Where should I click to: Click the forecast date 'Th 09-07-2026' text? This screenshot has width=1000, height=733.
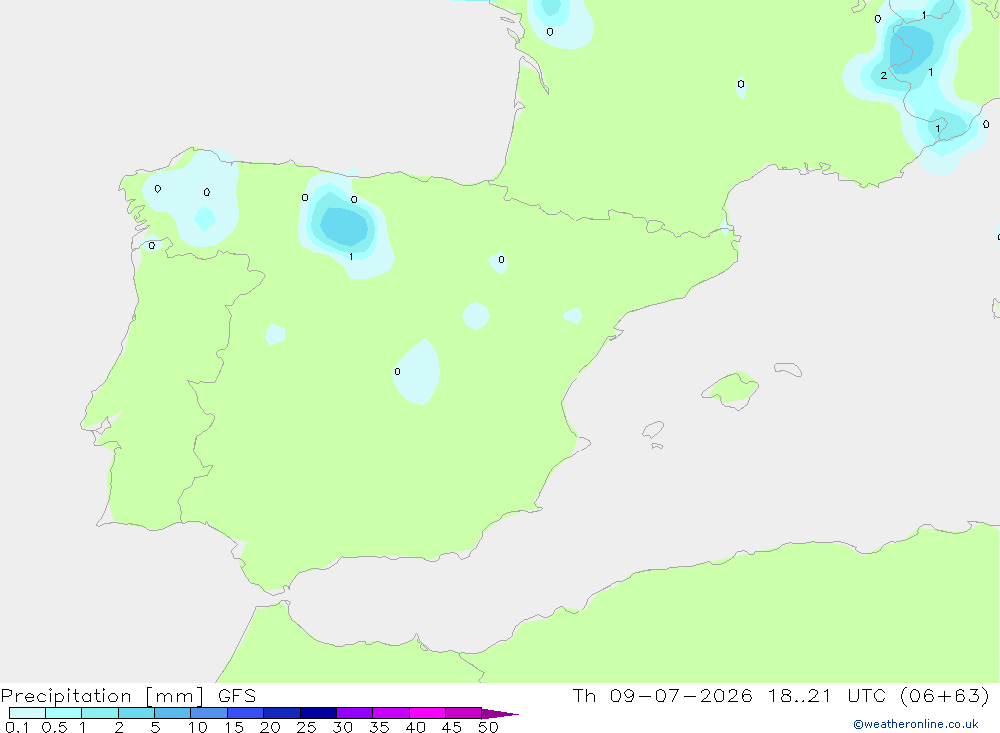(662, 695)
